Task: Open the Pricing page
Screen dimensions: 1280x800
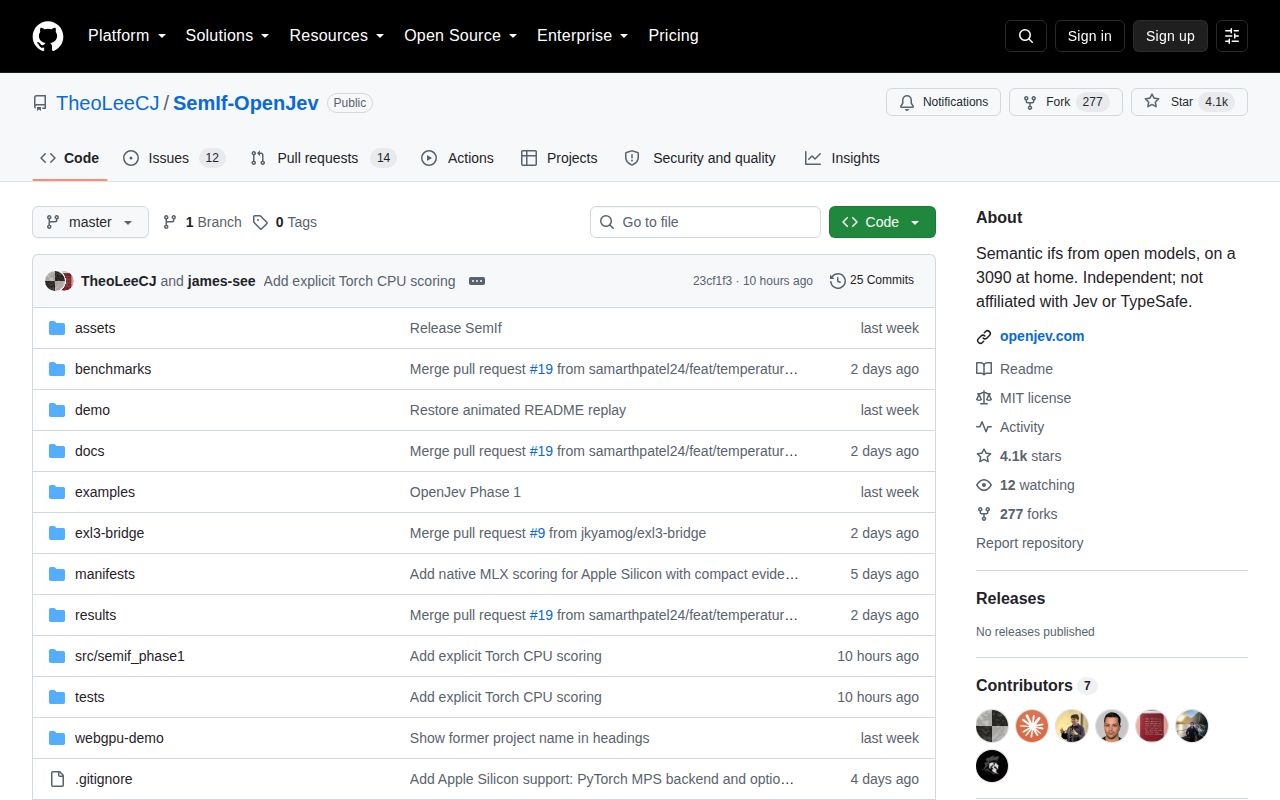Action: (x=673, y=36)
